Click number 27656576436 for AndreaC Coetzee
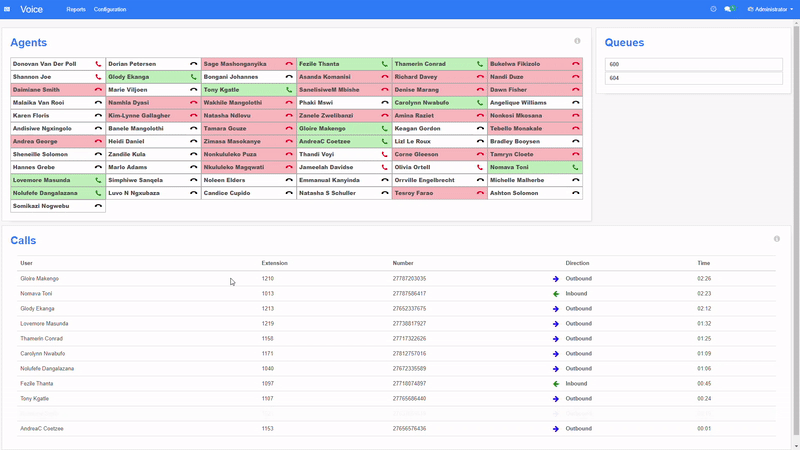This screenshot has width=800, height=450. point(409,429)
